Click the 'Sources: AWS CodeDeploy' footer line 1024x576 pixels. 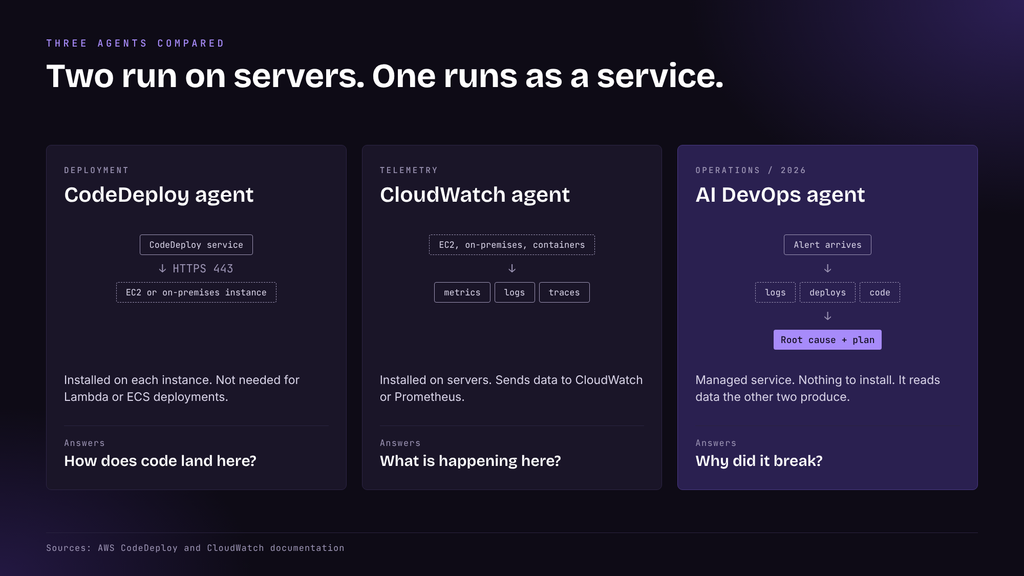195,548
